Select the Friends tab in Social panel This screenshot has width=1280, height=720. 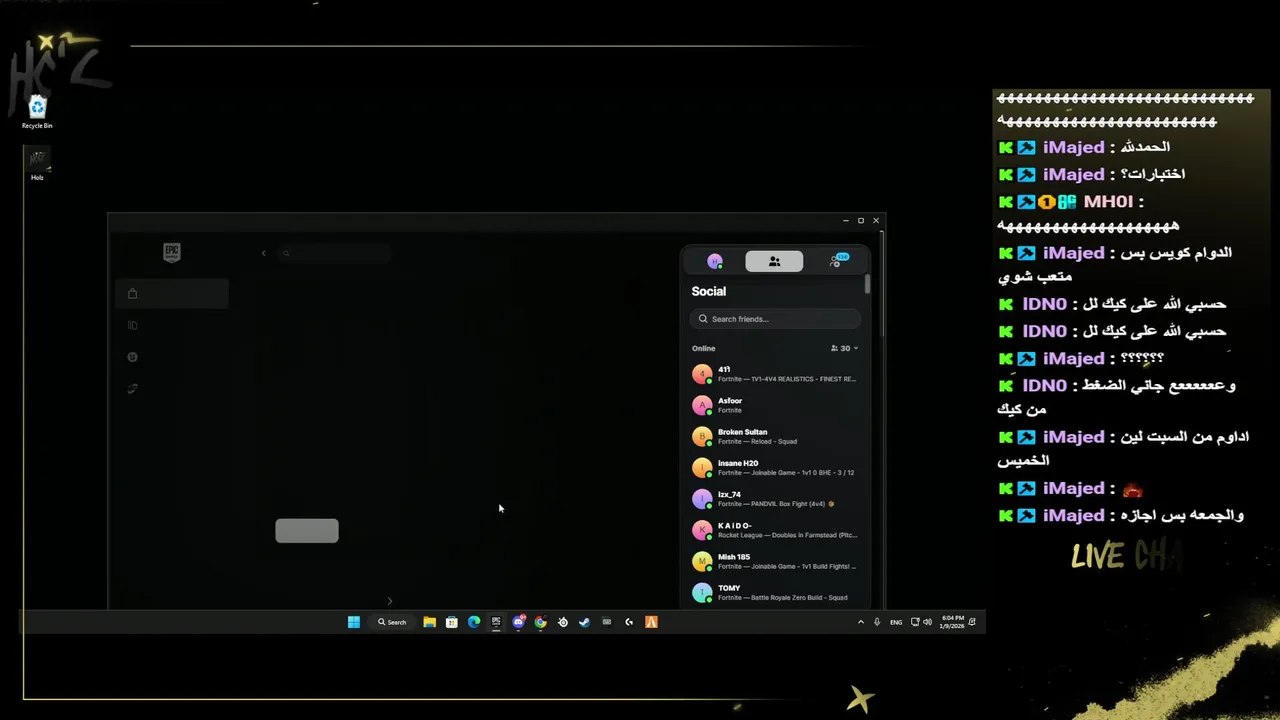click(774, 261)
